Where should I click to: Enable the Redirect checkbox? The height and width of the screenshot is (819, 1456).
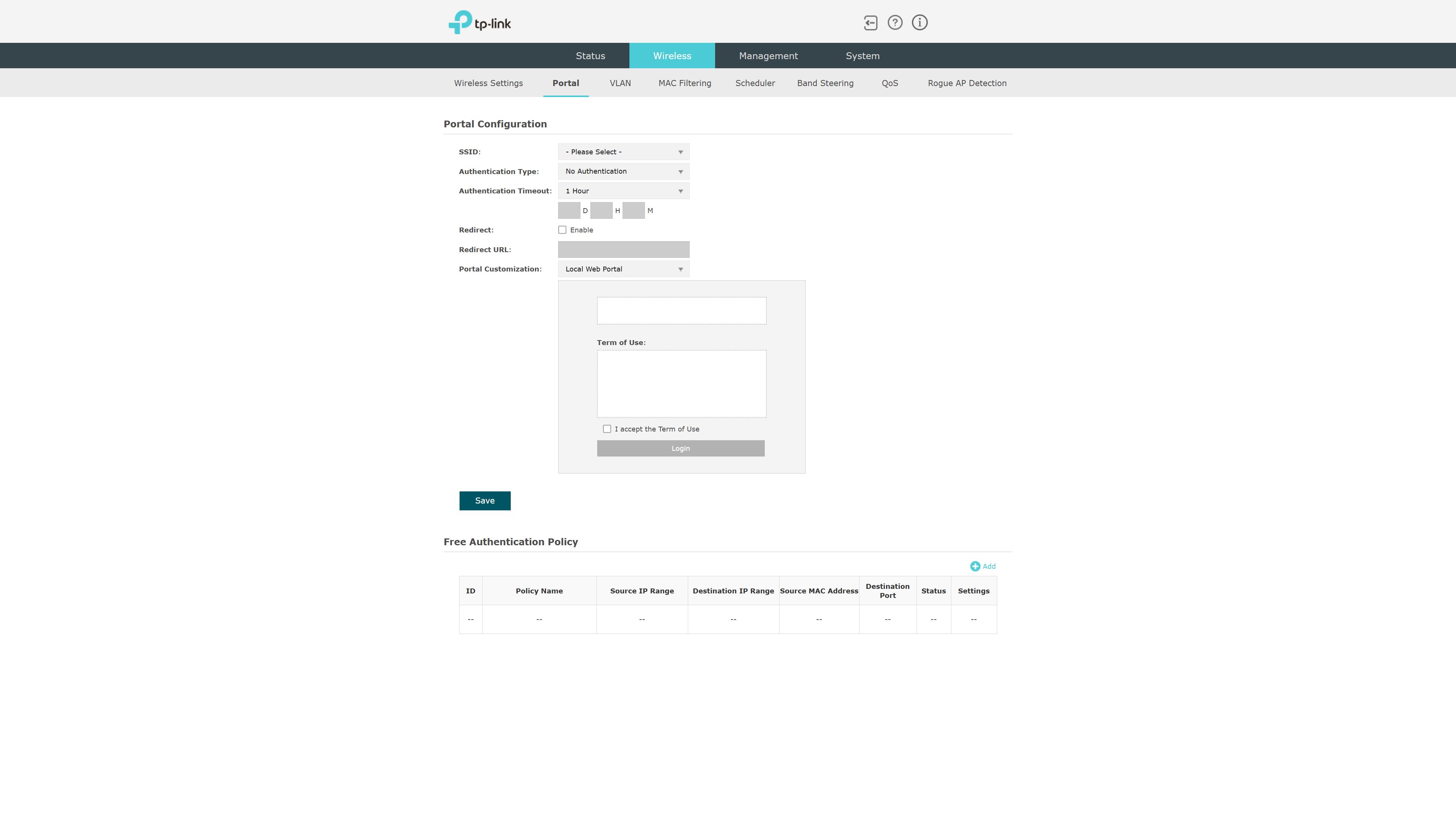[x=562, y=230]
